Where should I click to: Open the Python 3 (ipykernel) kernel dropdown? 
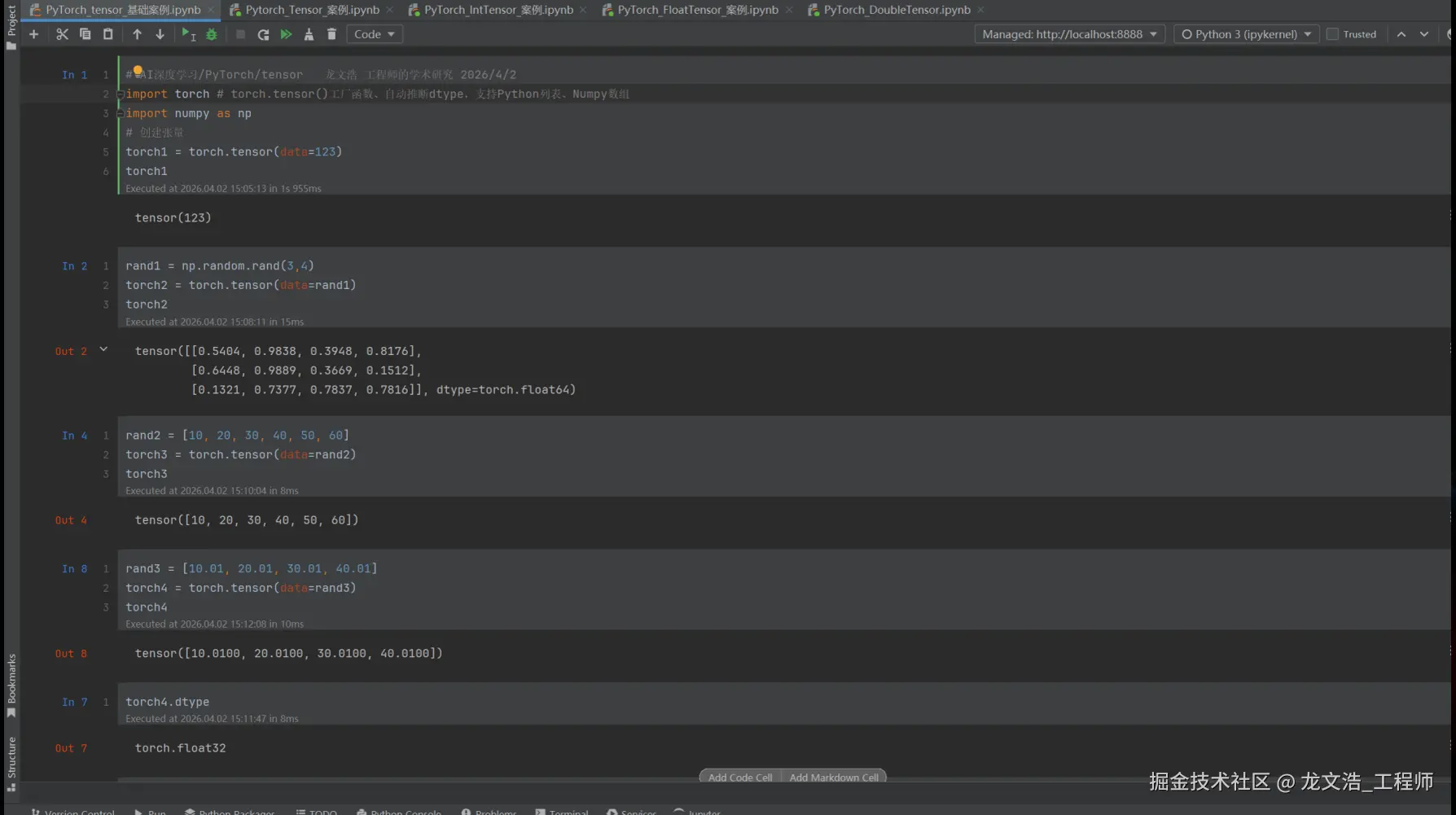pyautogui.click(x=1246, y=34)
